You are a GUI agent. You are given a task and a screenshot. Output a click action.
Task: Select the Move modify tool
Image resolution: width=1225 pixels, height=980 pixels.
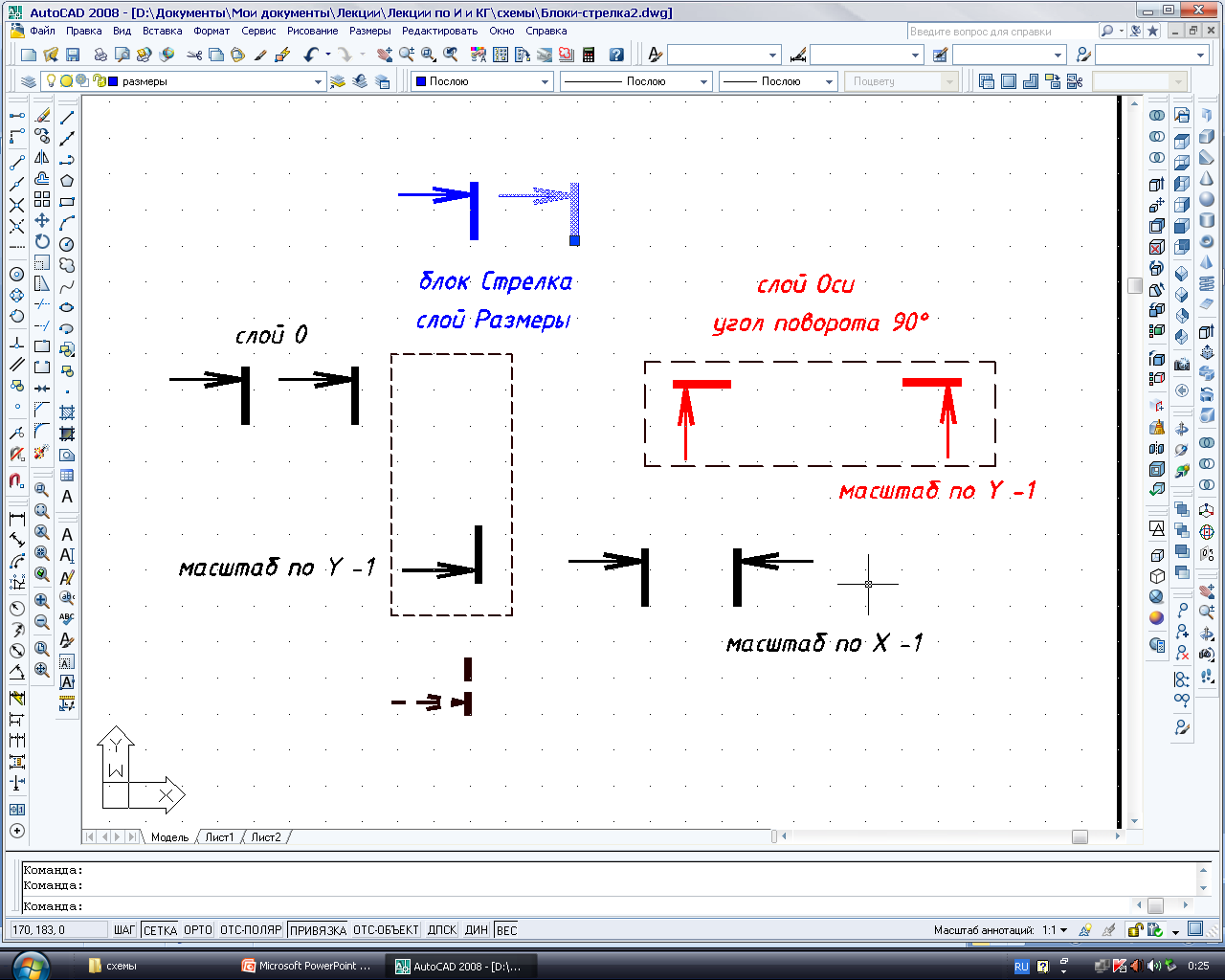pyautogui.click(x=42, y=220)
